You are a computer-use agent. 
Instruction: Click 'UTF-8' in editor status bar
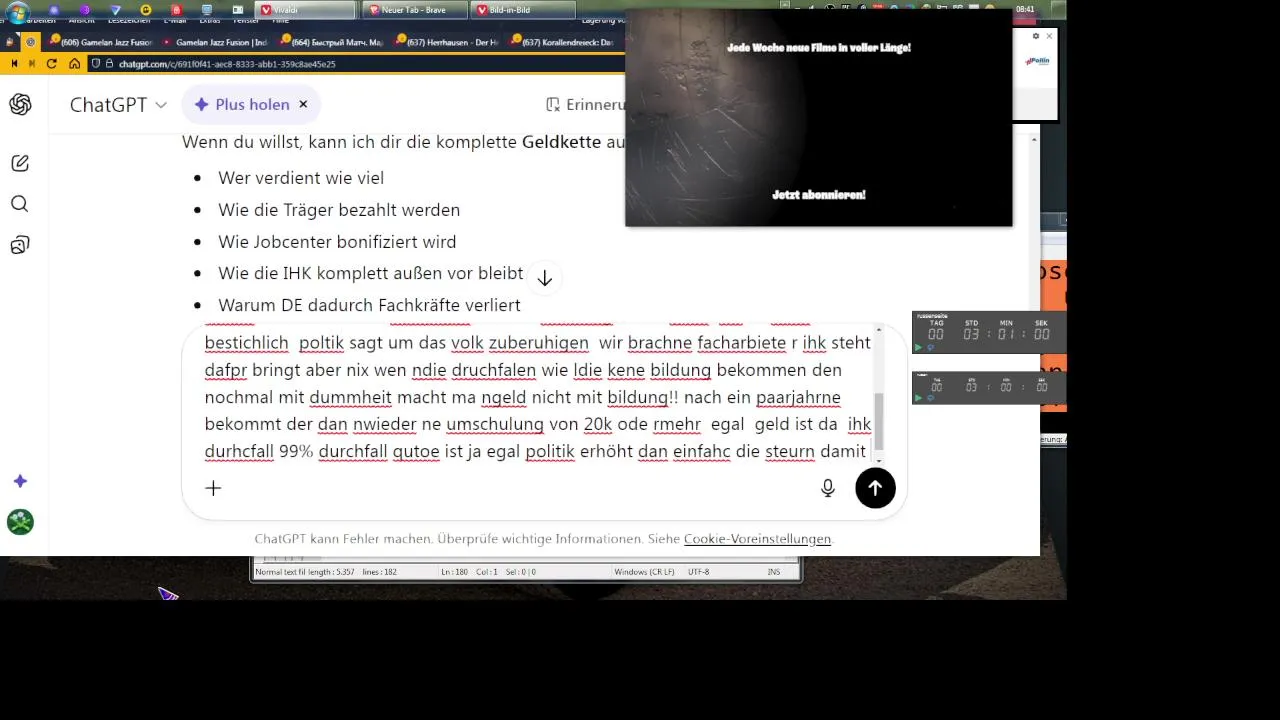698,572
